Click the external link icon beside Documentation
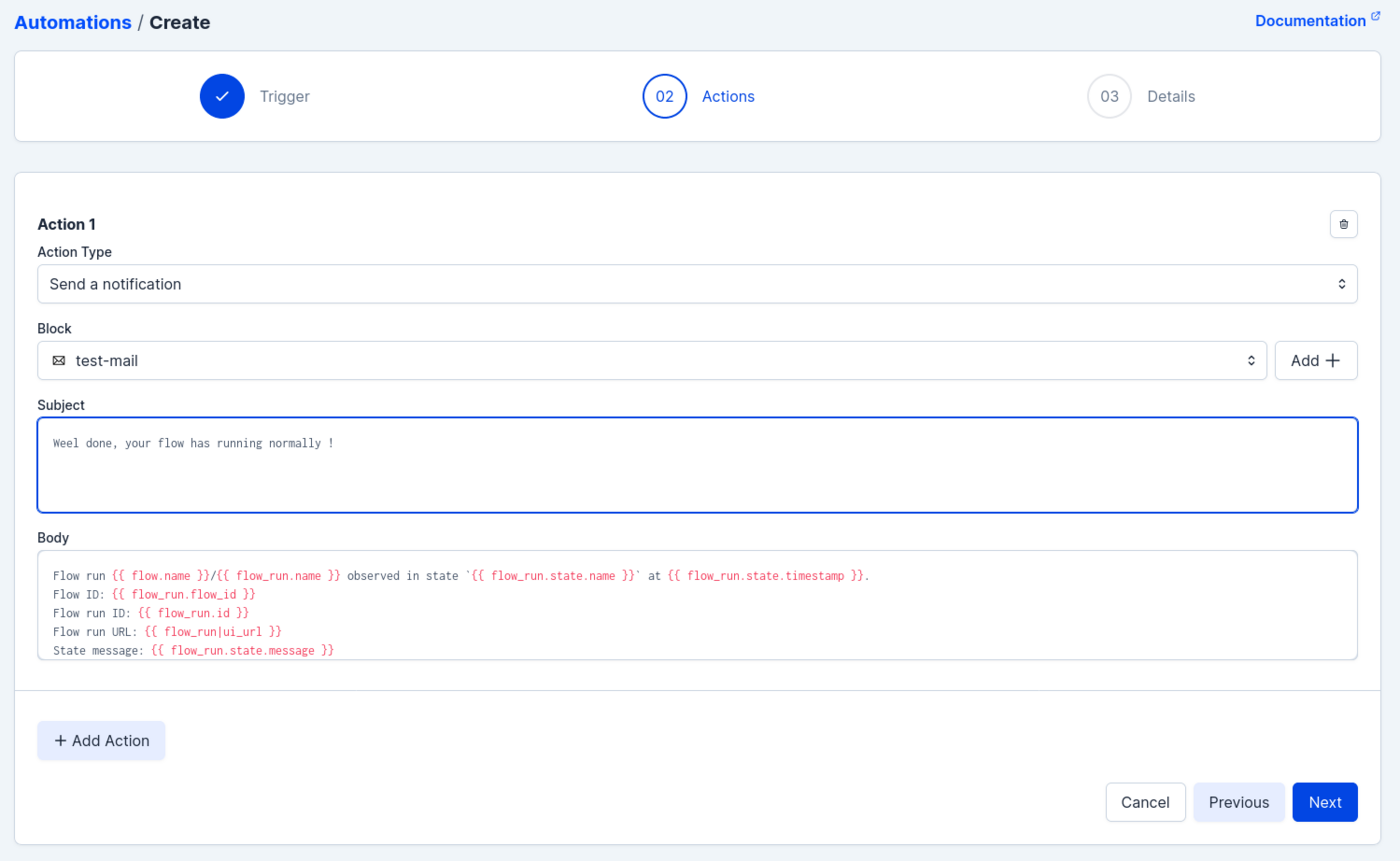This screenshot has height=861, width=1400. [1376, 17]
